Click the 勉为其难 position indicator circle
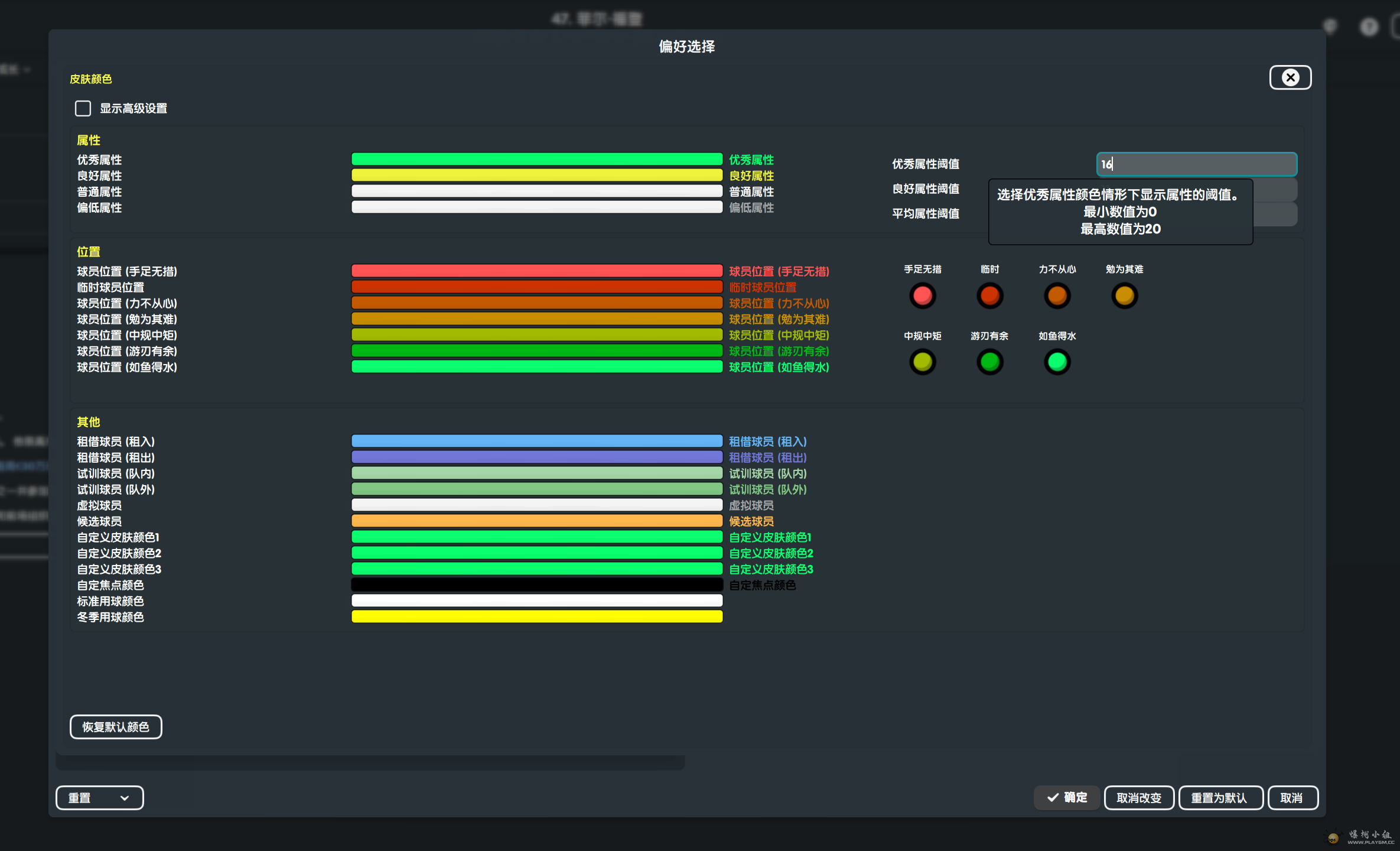Screen dimensions: 1400x851 1124,295
